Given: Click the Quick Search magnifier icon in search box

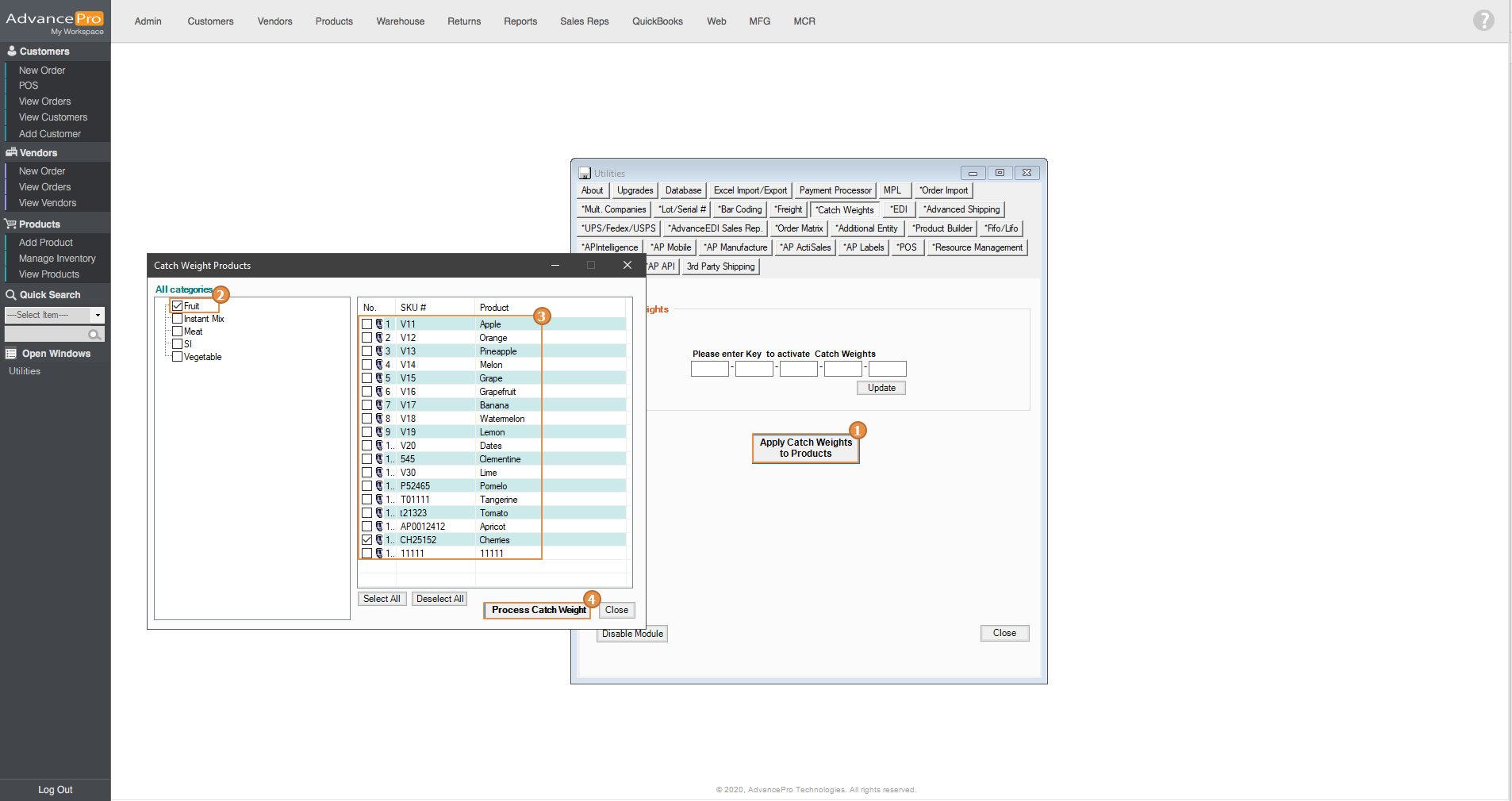Looking at the screenshot, I should point(94,335).
